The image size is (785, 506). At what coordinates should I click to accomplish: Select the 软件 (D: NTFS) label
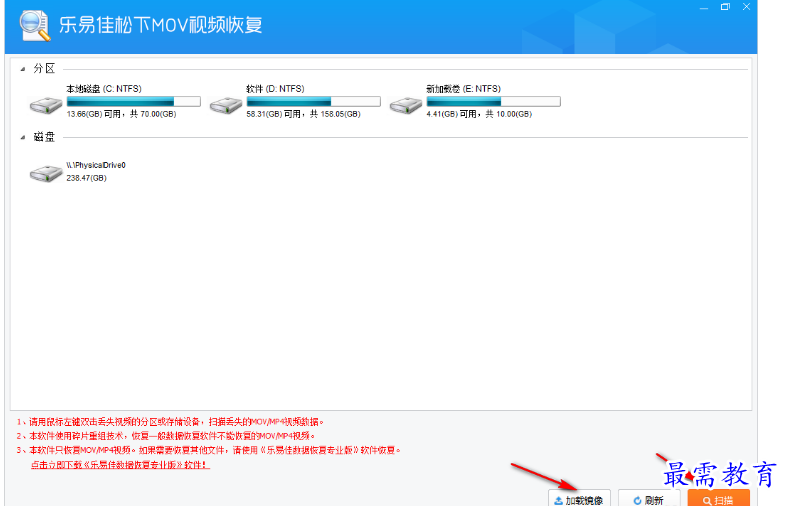[275, 89]
